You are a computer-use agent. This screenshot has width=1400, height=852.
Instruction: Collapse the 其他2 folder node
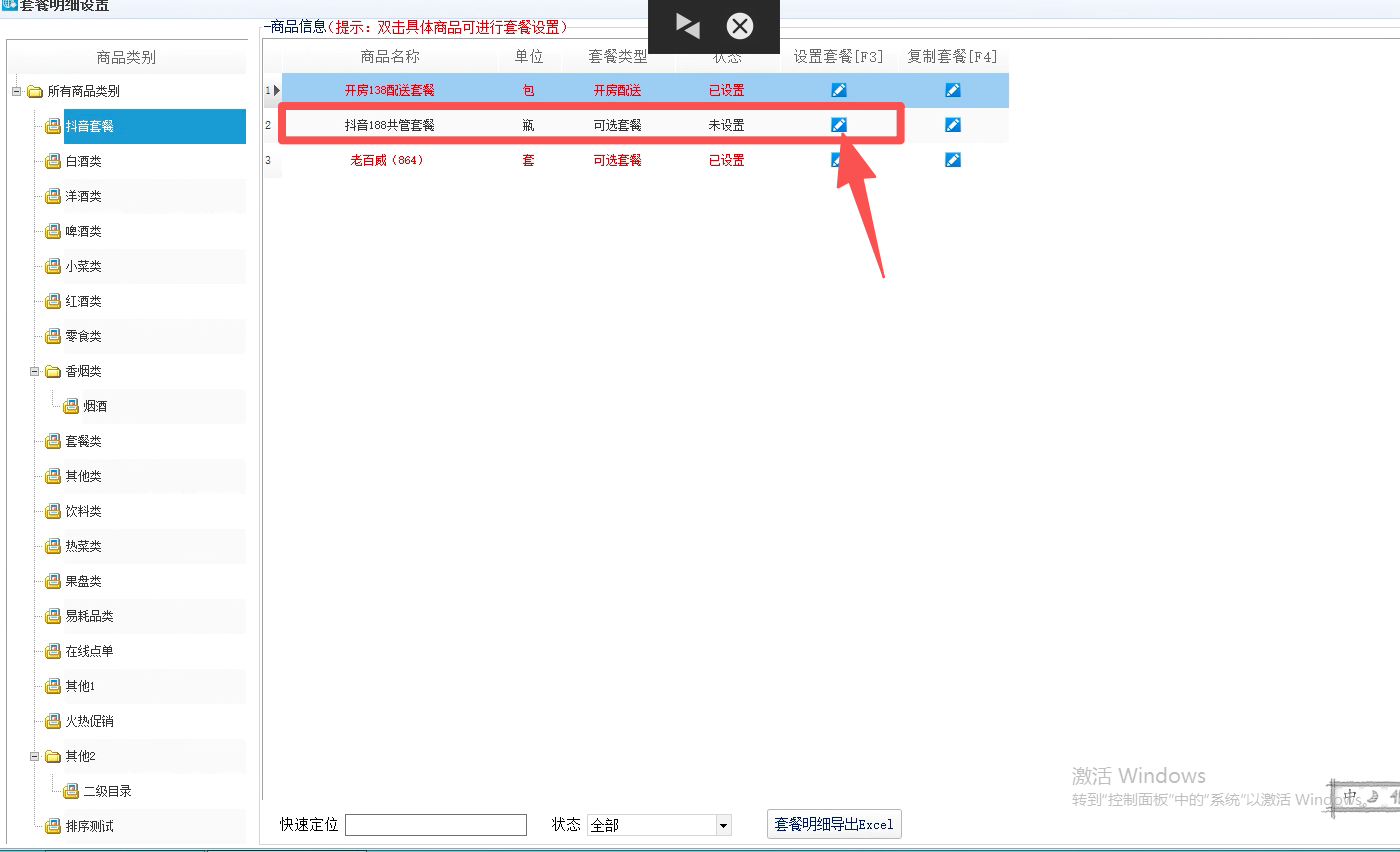35,756
